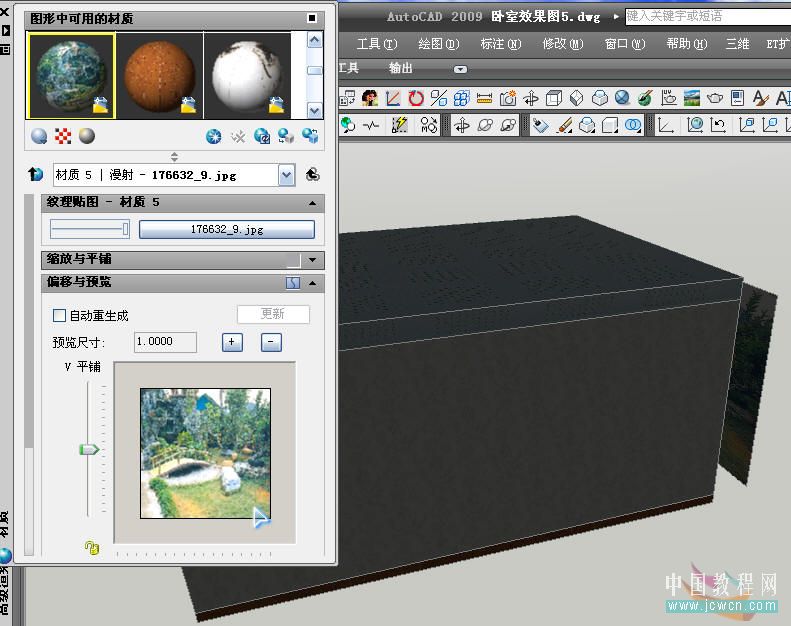791x626 pixels.
Task: Click the teapot render icon in toolbar
Action: pyautogui.click(x=715, y=98)
